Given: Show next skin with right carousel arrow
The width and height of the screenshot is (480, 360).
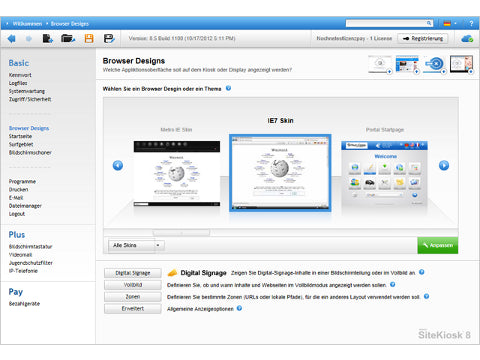Looking at the screenshot, I should 444,165.
